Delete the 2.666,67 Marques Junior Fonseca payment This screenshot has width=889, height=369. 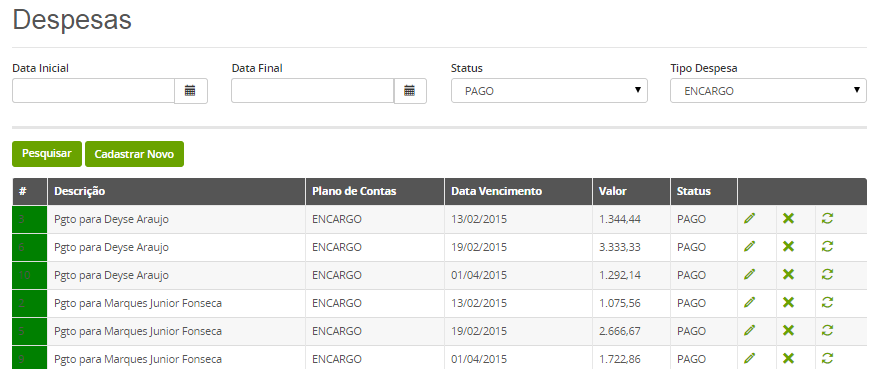(x=788, y=330)
